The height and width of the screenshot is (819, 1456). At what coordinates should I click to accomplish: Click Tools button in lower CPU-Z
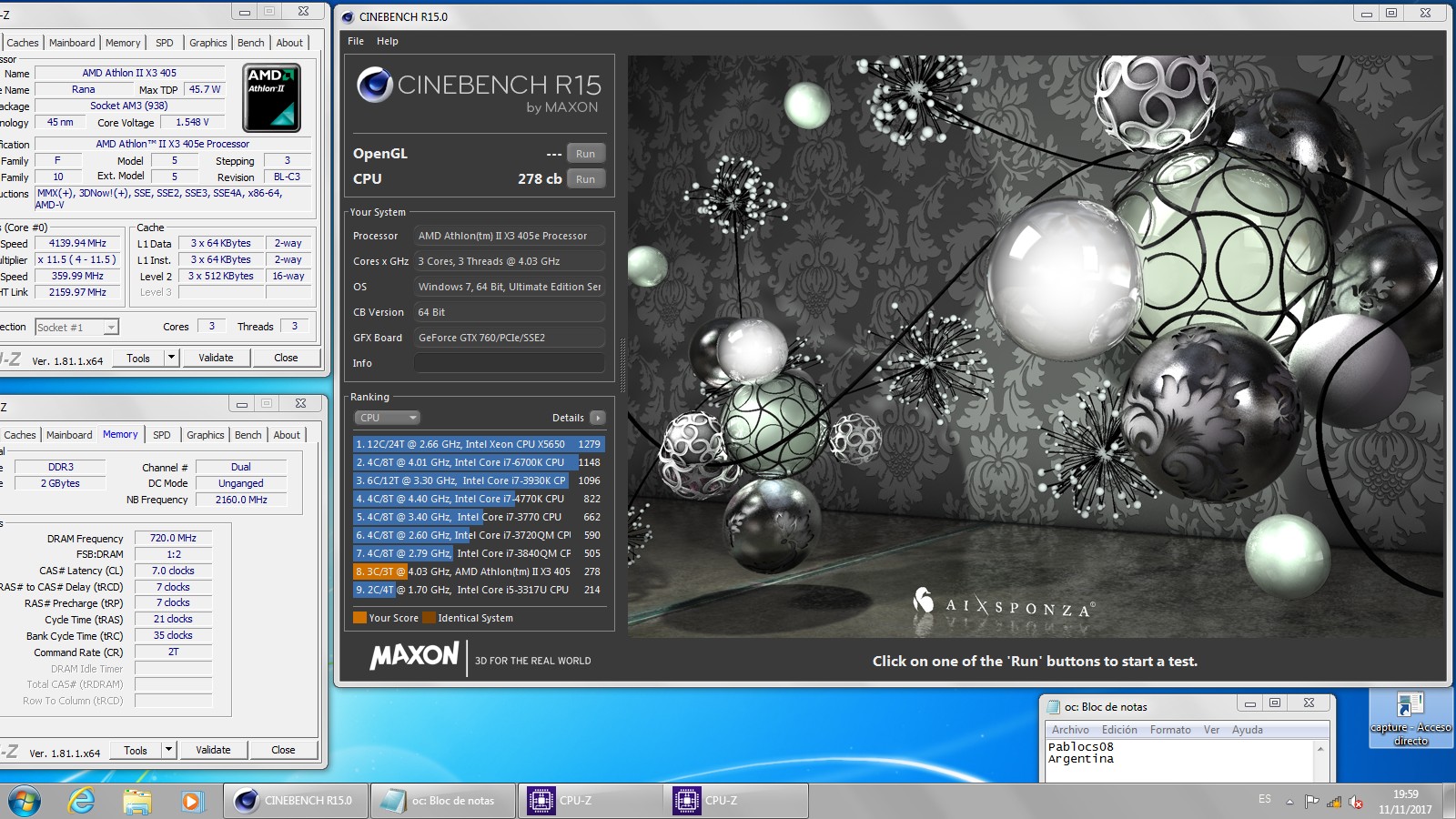(136, 750)
